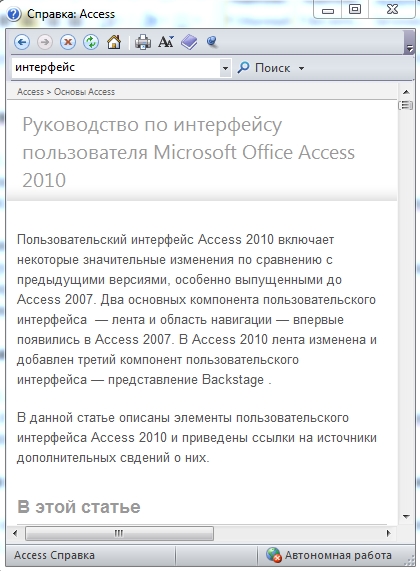Toggle the keep-on-top pushpin icon

pos(212,42)
